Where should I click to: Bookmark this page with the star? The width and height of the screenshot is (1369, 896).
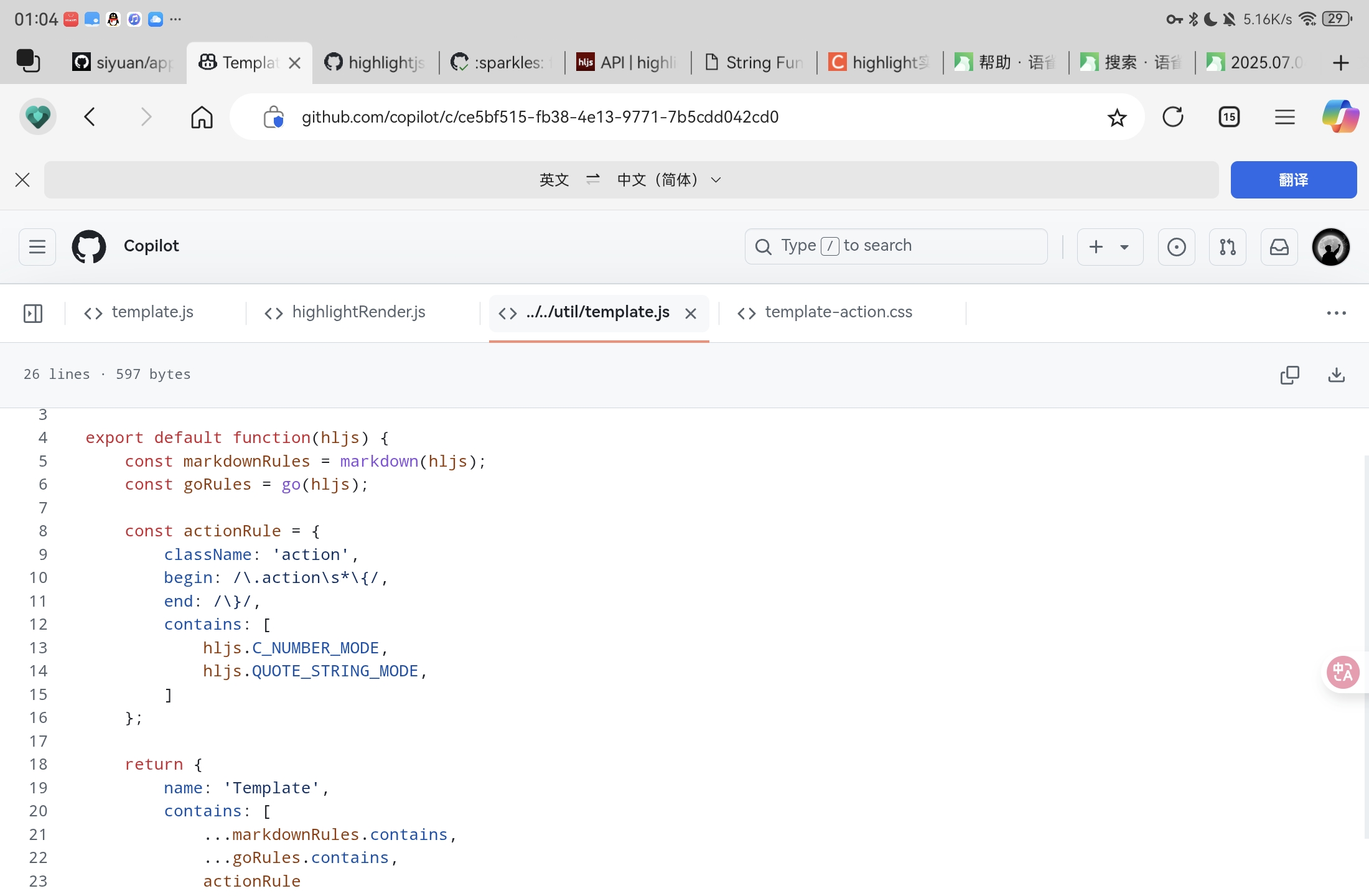click(x=1117, y=116)
